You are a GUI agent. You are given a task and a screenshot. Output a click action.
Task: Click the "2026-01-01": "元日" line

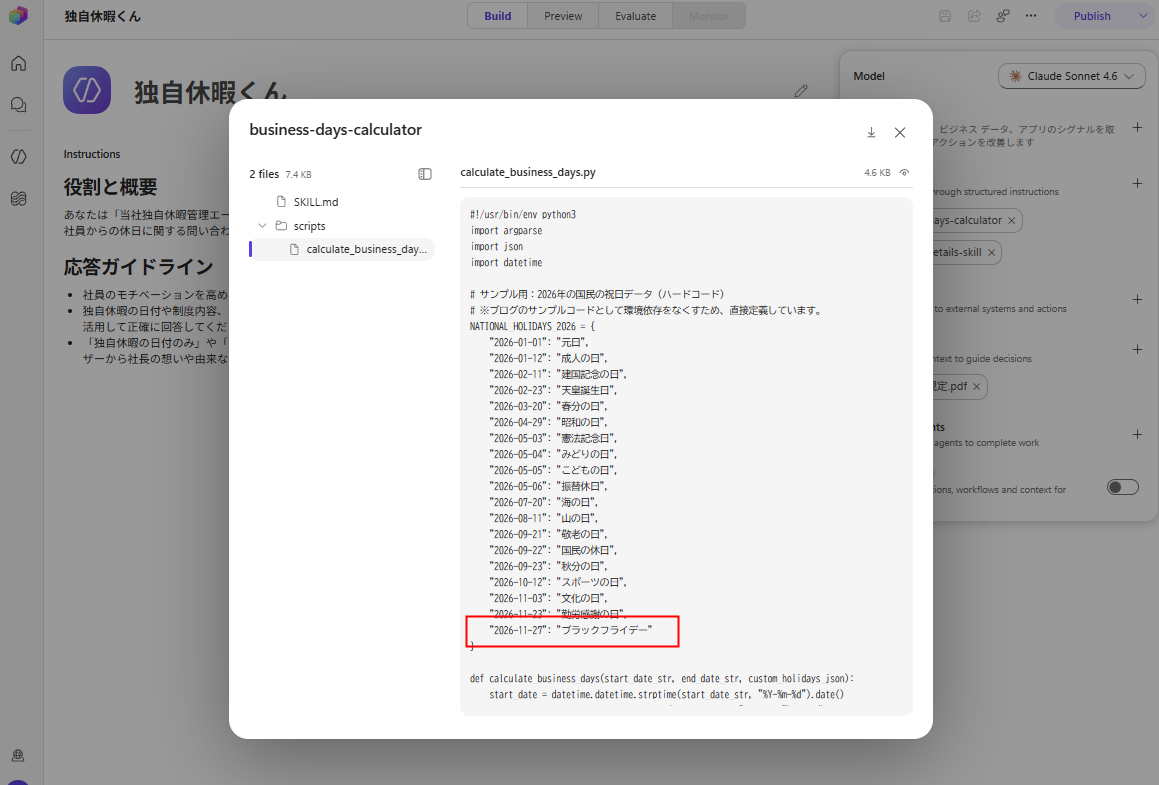click(x=540, y=342)
